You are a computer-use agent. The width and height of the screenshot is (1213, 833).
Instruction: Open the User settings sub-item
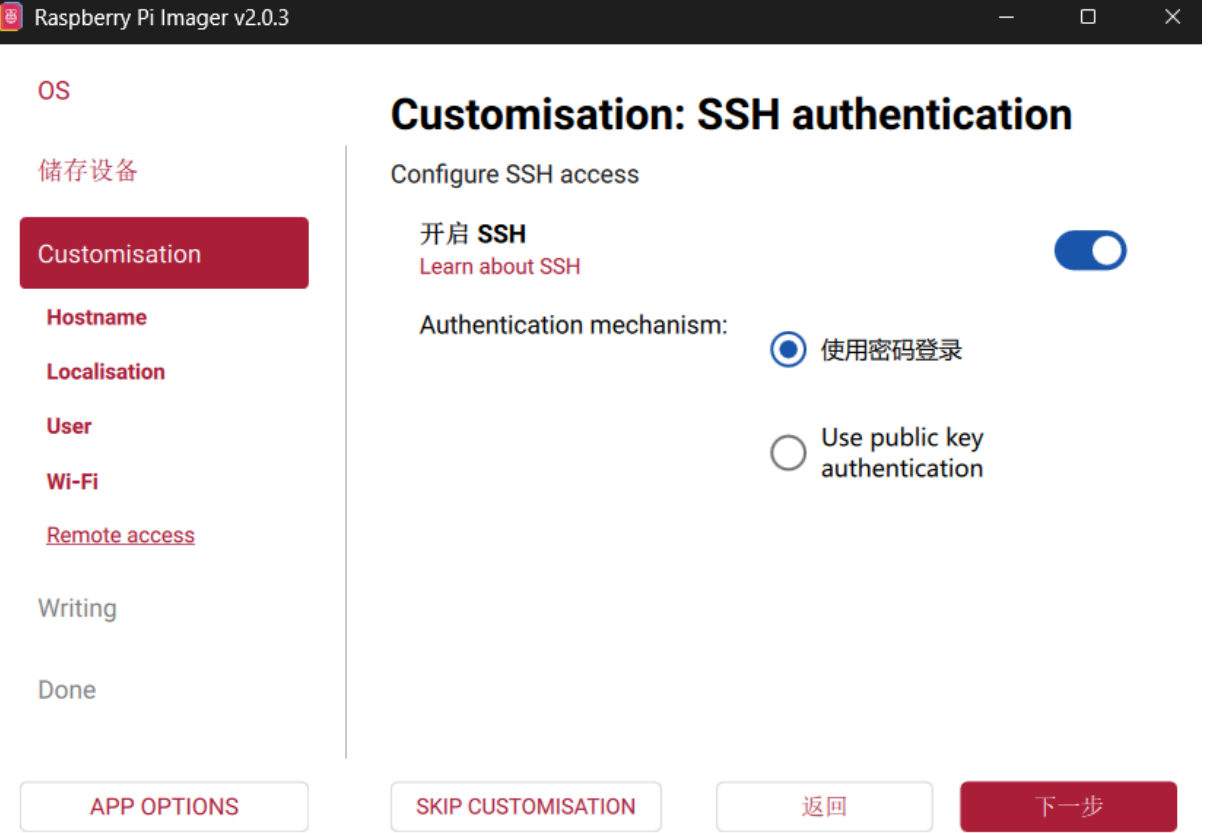pos(69,426)
